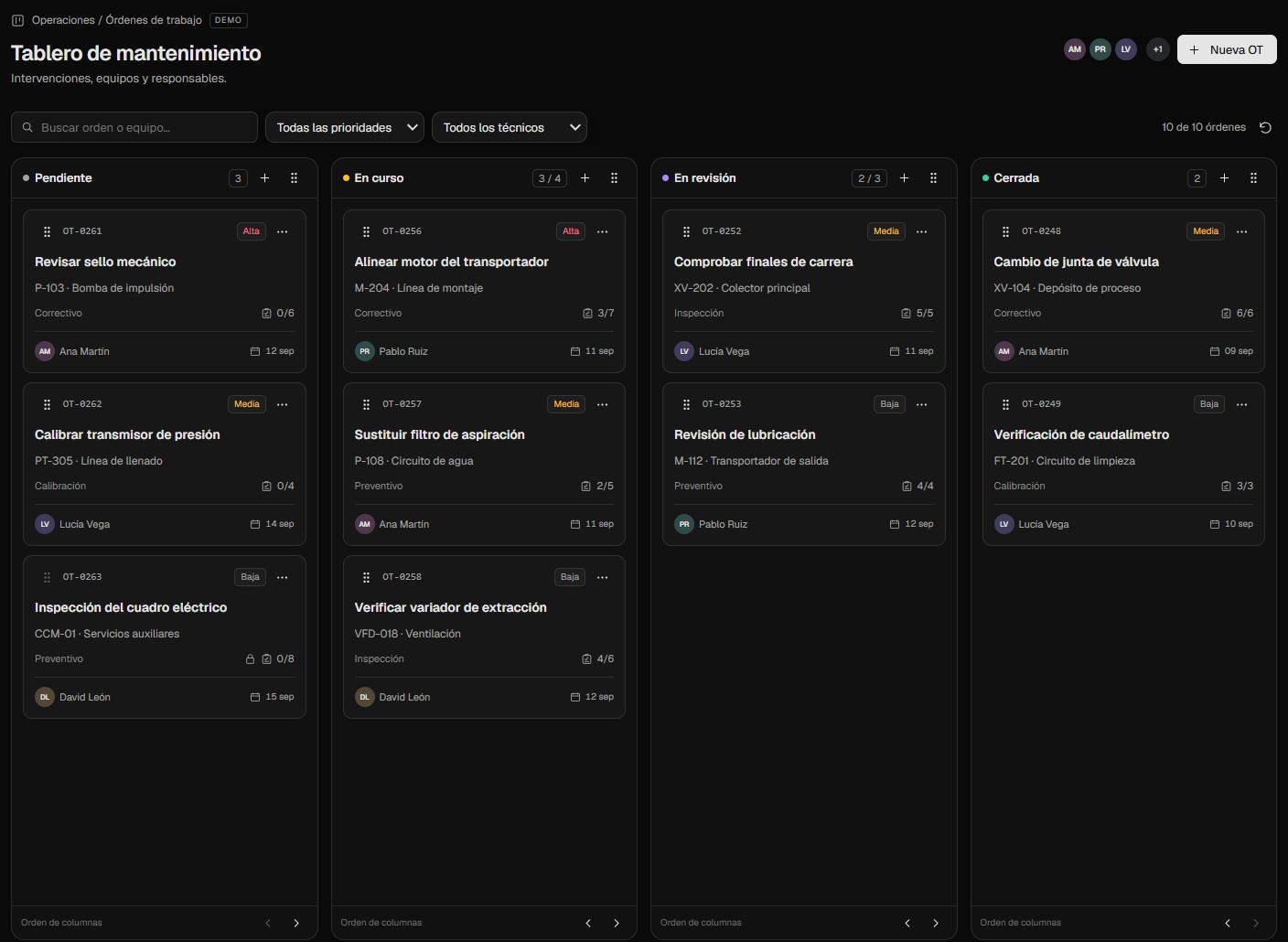The width and height of the screenshot is (1288, 942).
Task: Click the Nueva OT button
Action: point(1227,49)
